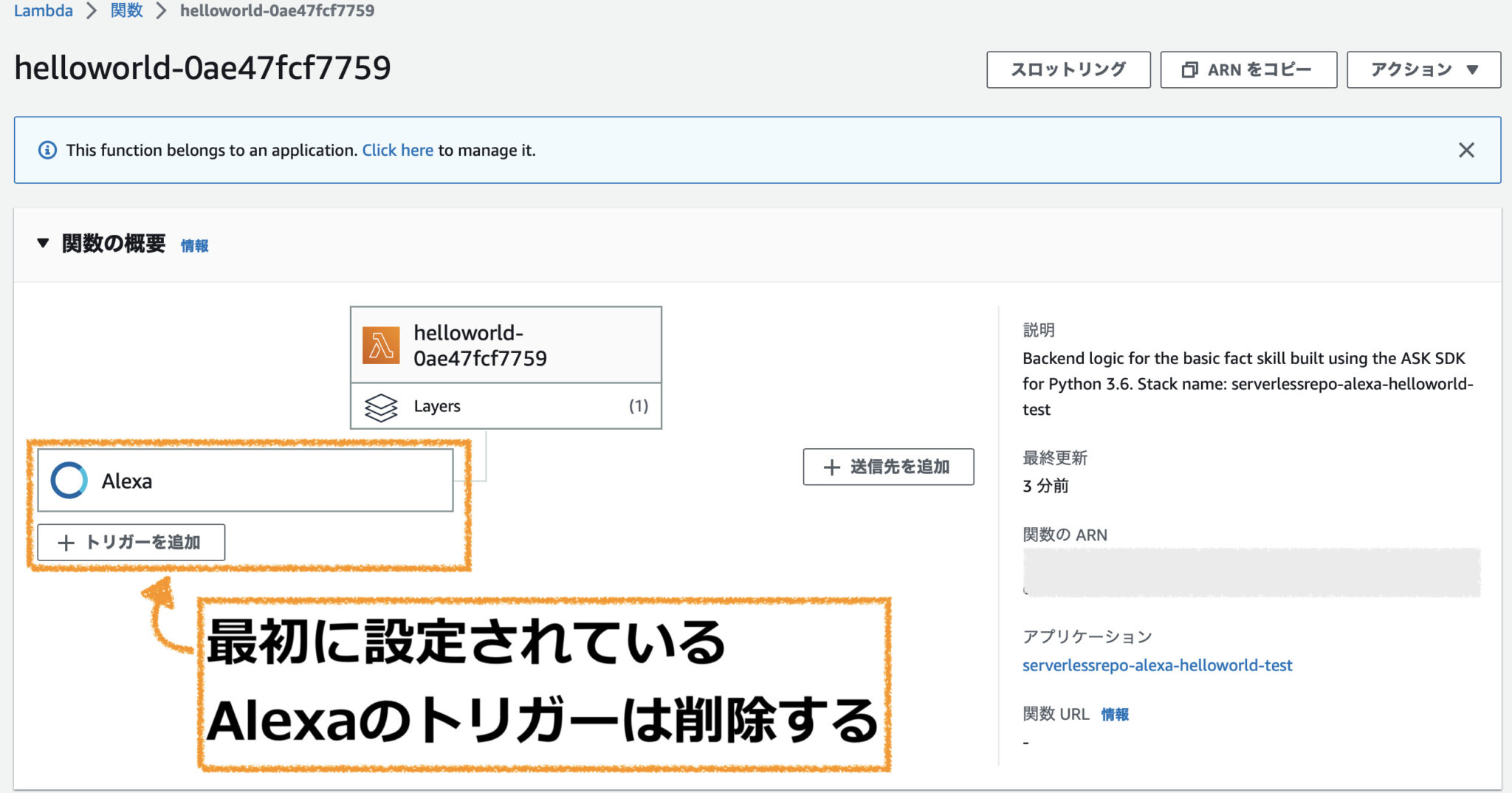The image size is (1512, 793).
Task: Click 情報 next to 関数の概要
Action: pyautogui.click(x=195, y=245)
